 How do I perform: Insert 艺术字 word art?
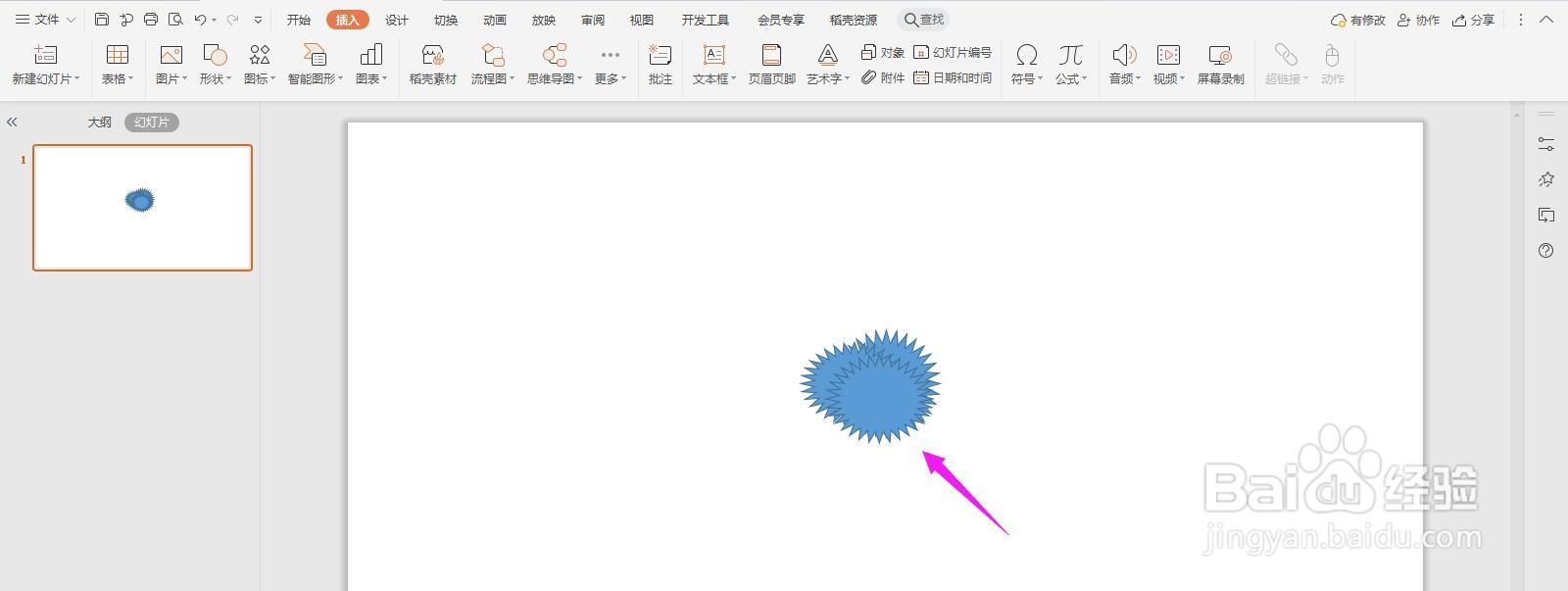pos(828,65)
